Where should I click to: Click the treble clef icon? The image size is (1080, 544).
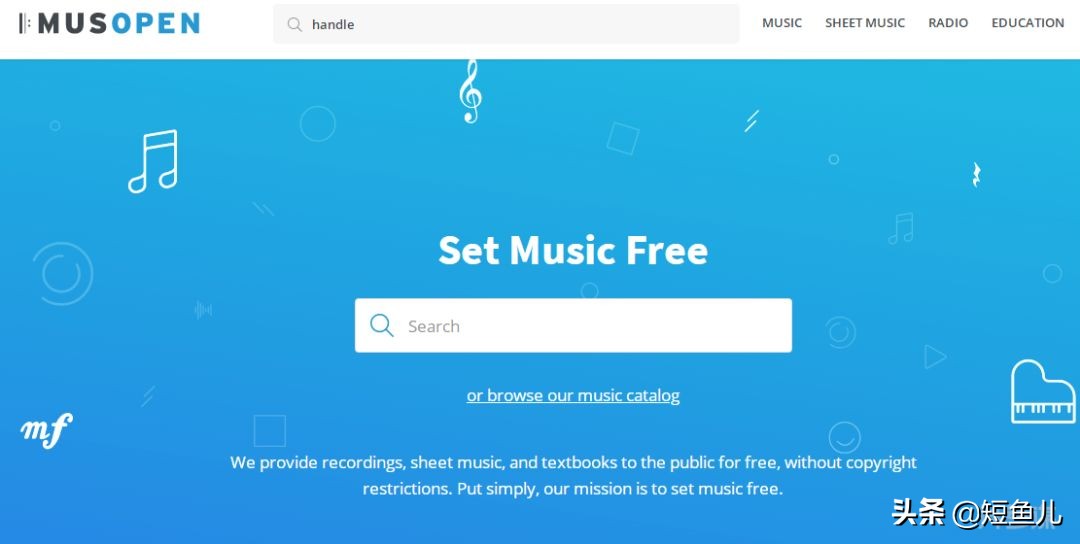coord(470,91)
